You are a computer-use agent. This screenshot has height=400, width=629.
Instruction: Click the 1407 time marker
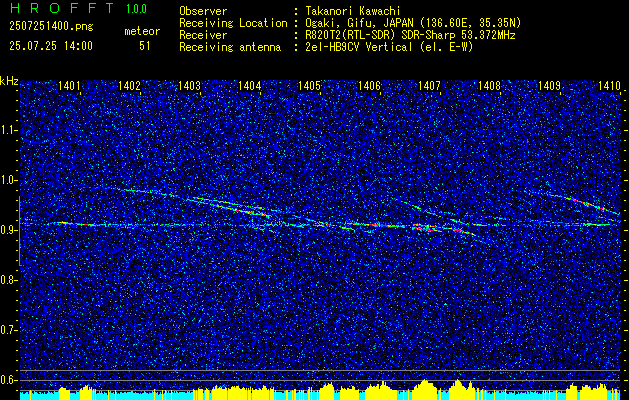[429, 86]
